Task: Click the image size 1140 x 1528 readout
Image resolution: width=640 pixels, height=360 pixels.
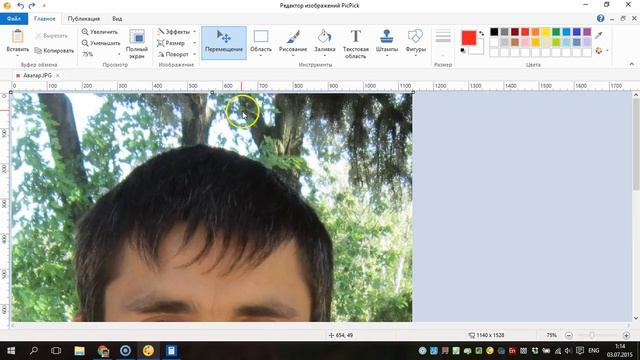Action: pos(487,335)
